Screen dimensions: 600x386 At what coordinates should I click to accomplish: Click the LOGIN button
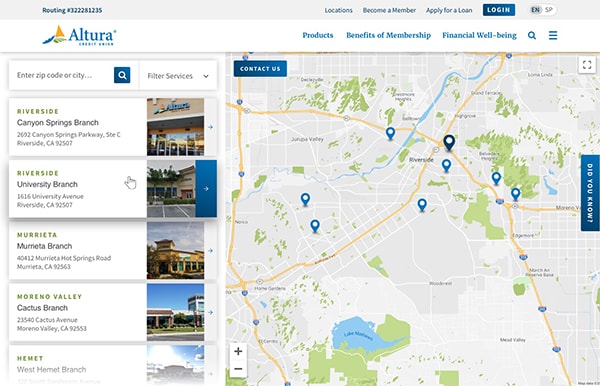point(499,10)
